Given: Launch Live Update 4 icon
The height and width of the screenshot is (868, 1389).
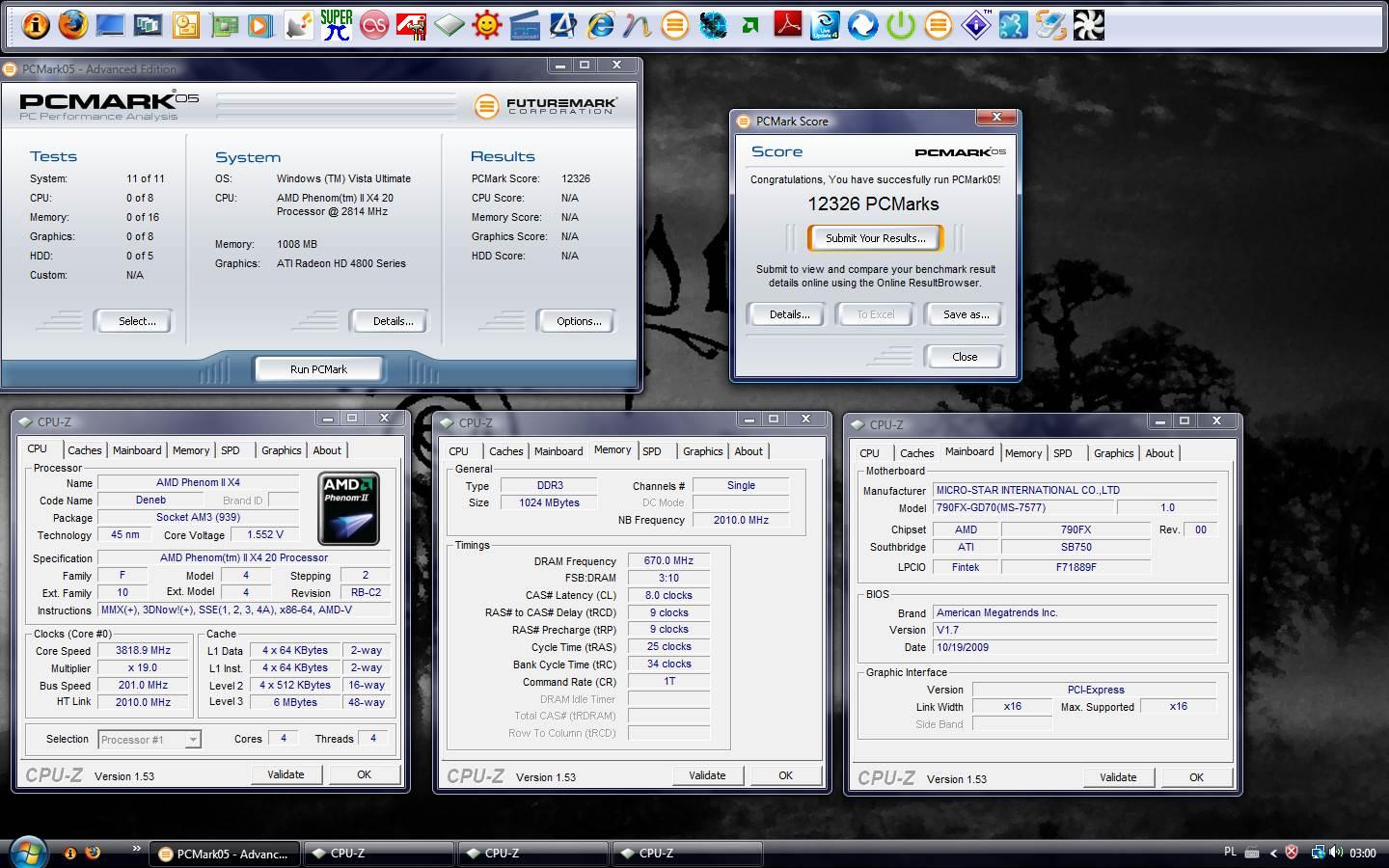Looking at the screenshot, I should tap(826, 25).
